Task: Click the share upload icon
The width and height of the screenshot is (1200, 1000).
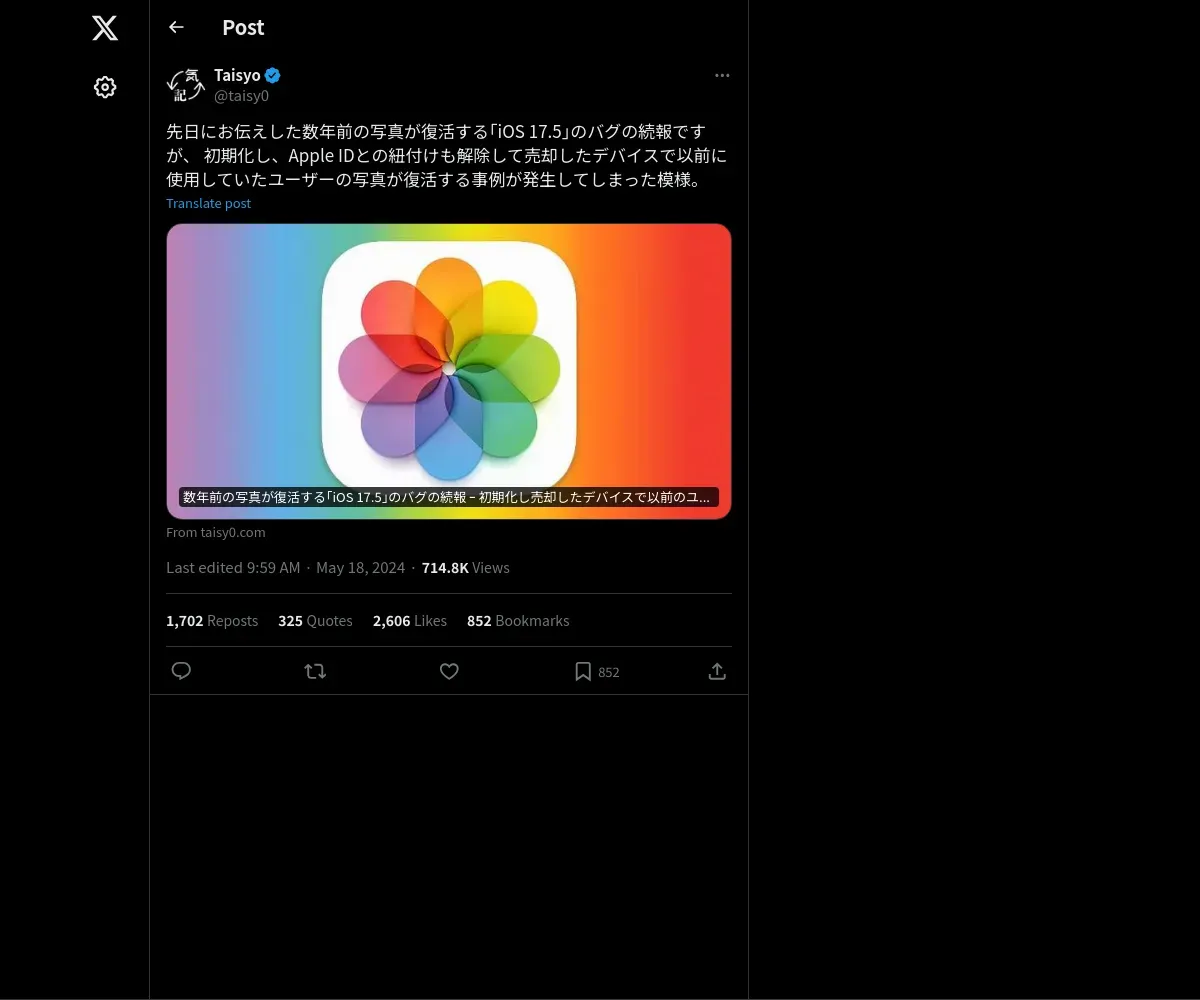Action: tap(717, 671)
